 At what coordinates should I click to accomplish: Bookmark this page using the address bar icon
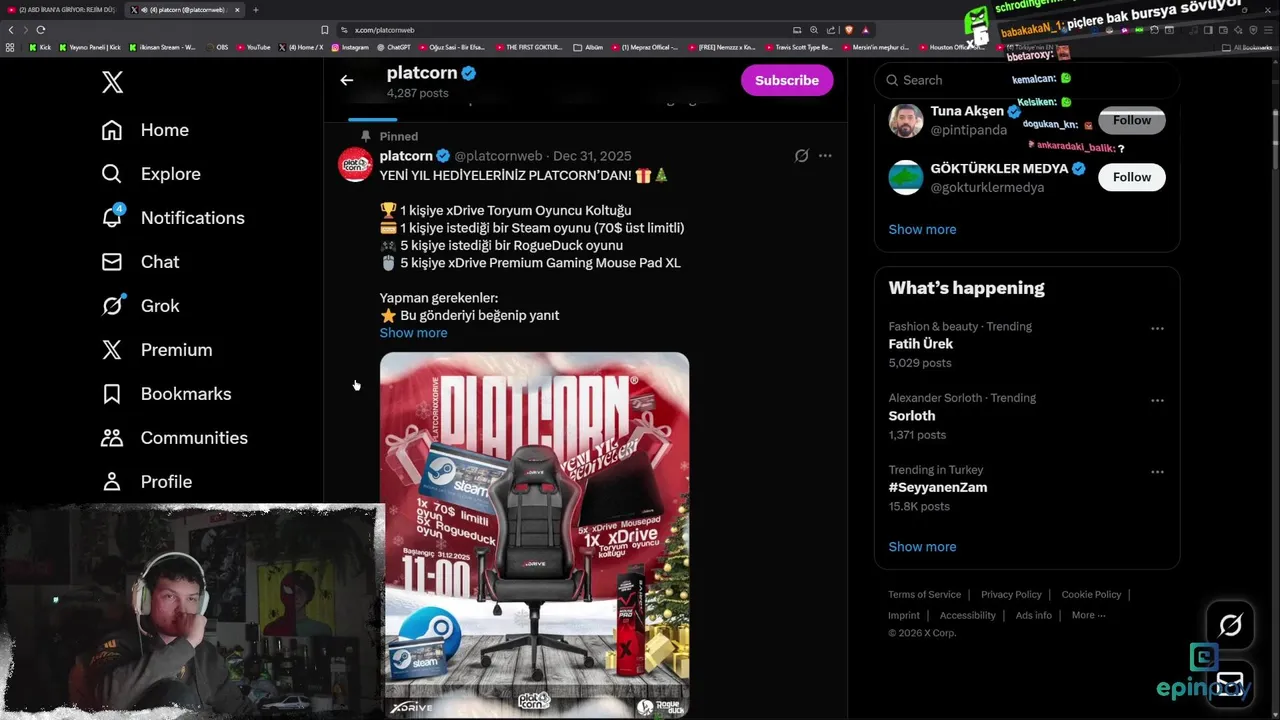click(x=324, y=30)
